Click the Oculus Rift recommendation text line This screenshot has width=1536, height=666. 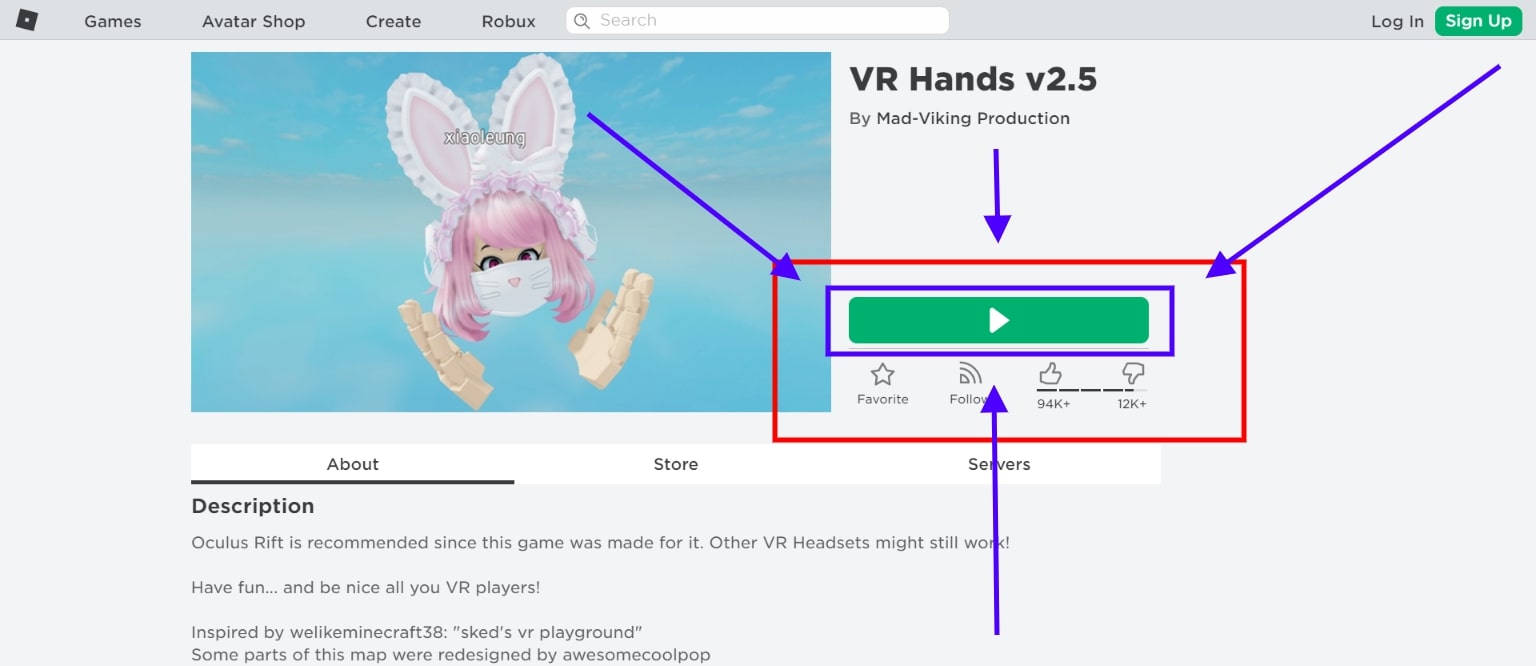tap(600, 543)
